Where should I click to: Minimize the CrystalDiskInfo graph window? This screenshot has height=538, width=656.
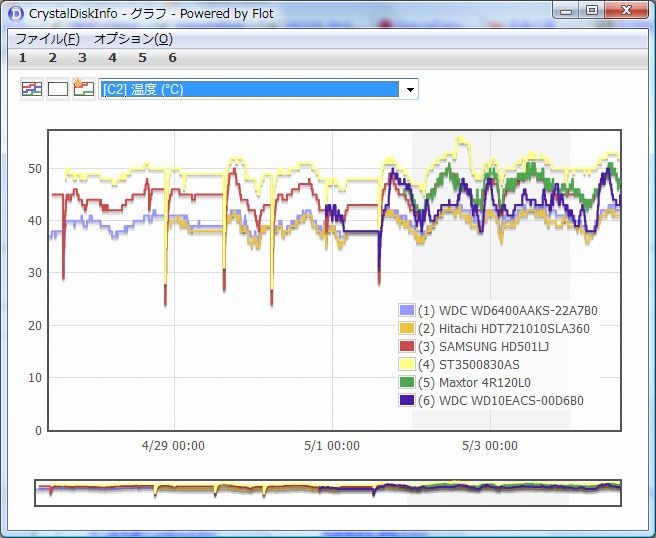566,11
